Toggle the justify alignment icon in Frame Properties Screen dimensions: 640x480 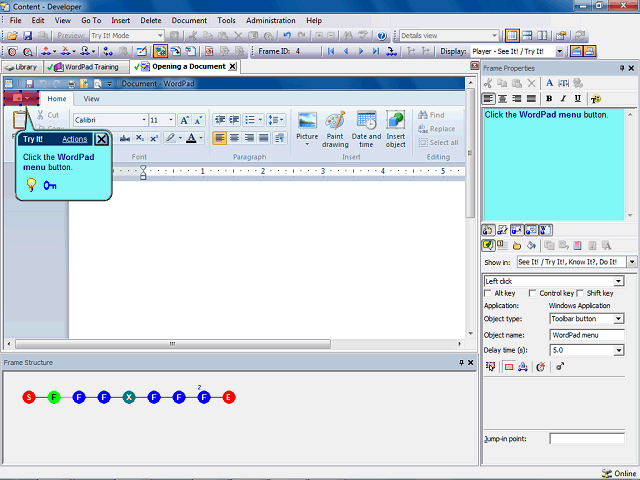click(x=531, y=99)
